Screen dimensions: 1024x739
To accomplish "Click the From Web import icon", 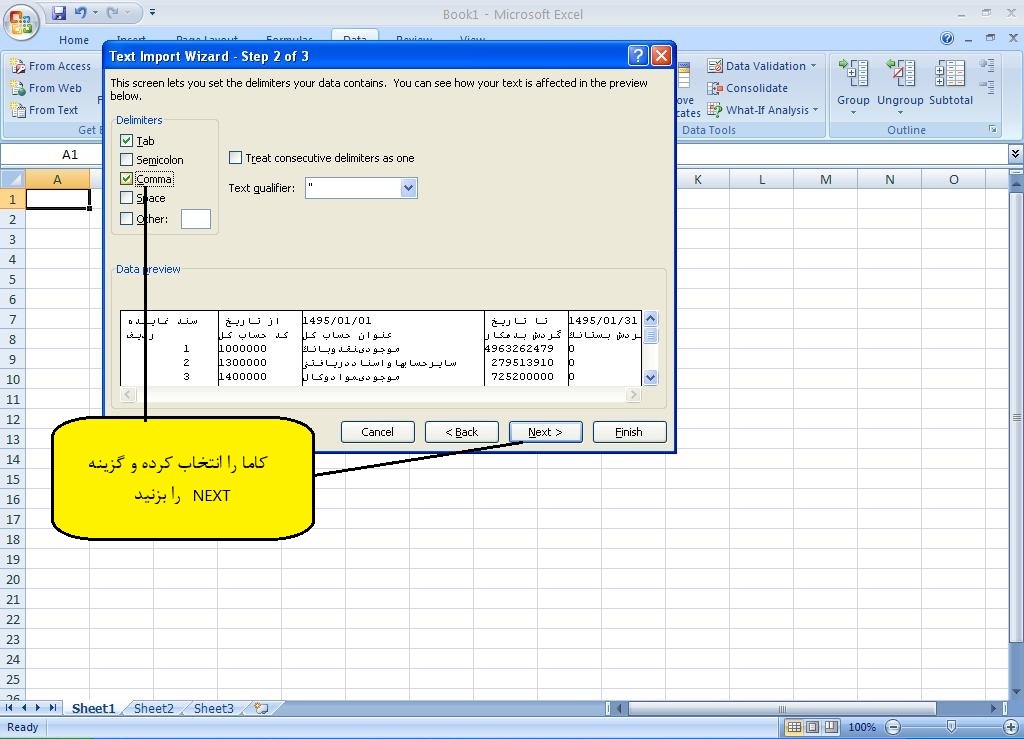I will point(18,88).
